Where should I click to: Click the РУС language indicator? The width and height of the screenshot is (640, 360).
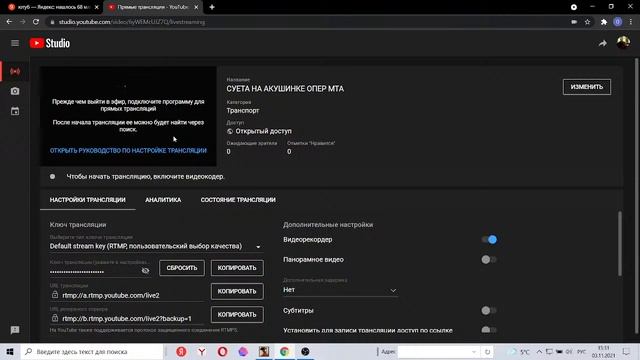coord(581,351)
